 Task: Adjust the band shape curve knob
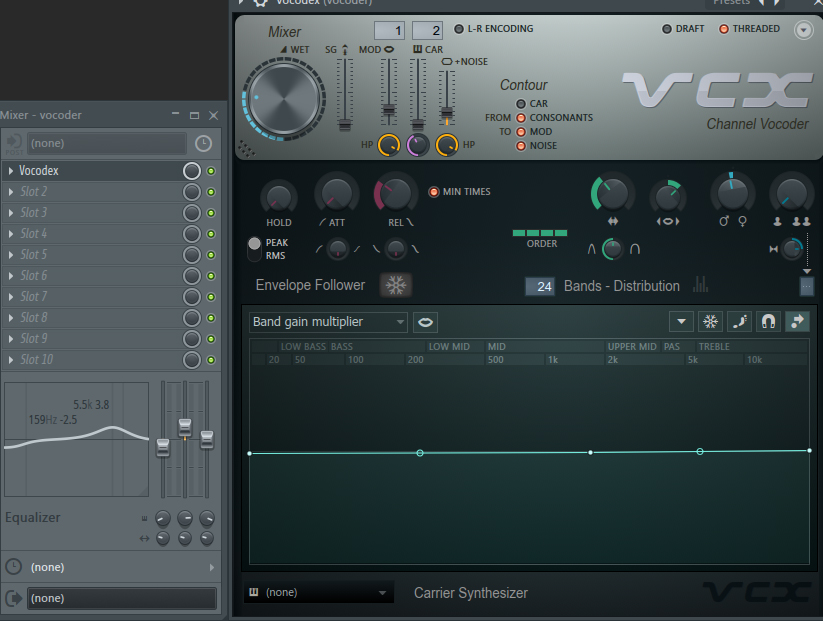pos(612,249)
